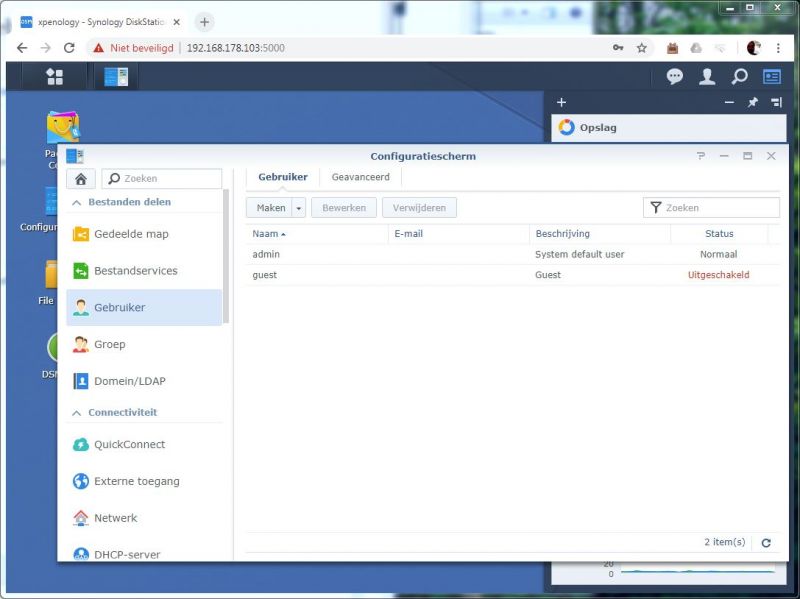Switch to the Geavanceerd tab
800x599 pixels.
pos(361,177)
